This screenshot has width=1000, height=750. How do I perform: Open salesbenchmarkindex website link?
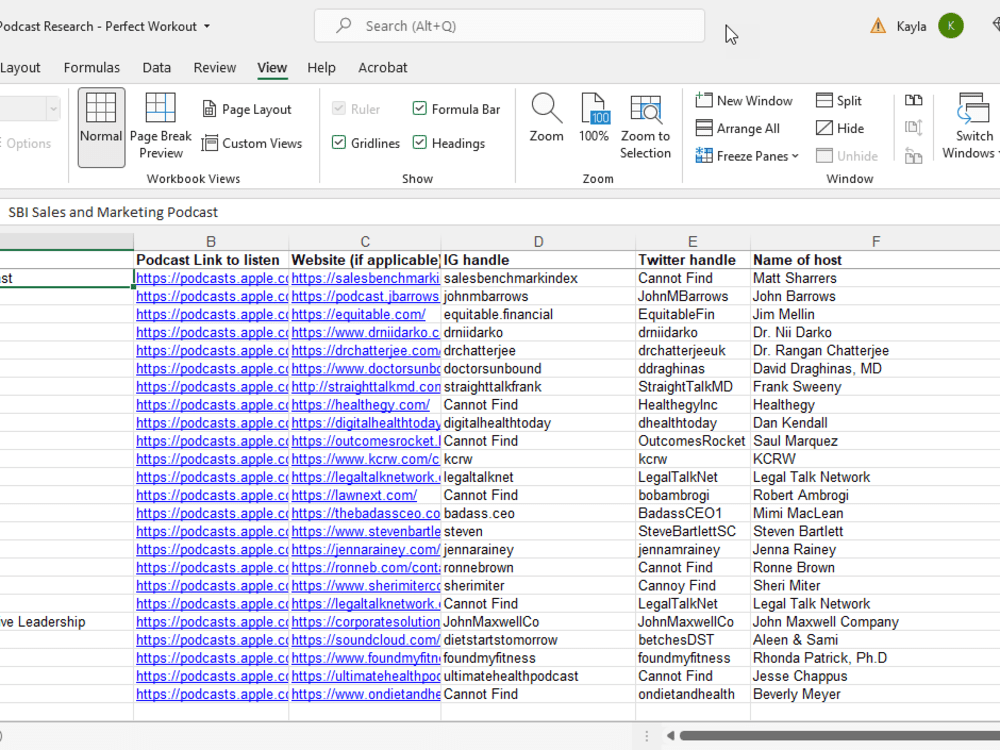[365, 278]
